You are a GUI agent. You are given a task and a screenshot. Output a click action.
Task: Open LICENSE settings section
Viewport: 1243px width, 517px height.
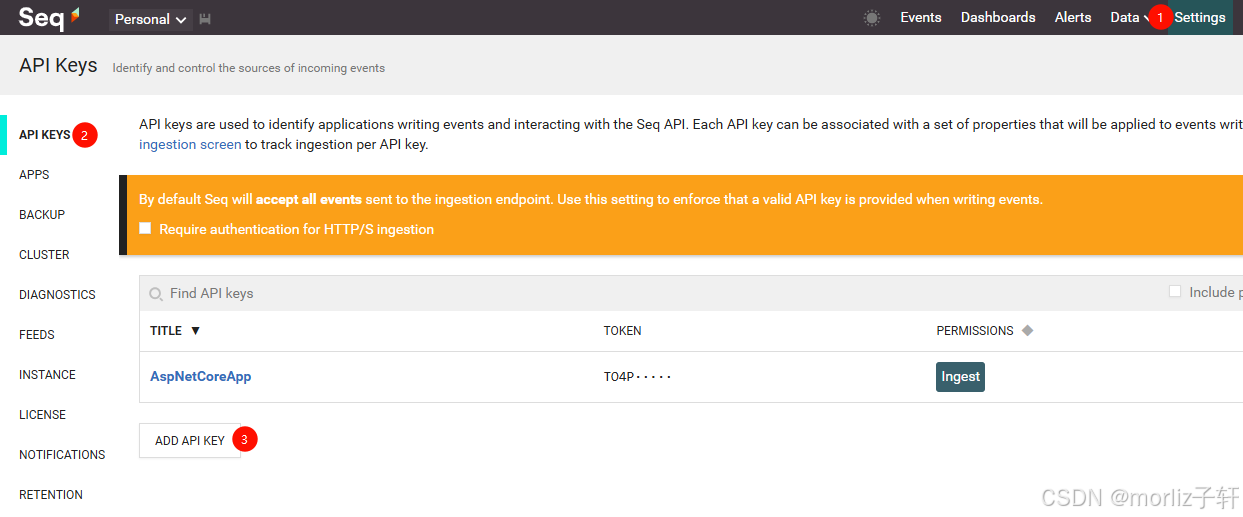(x=42, y=415)
